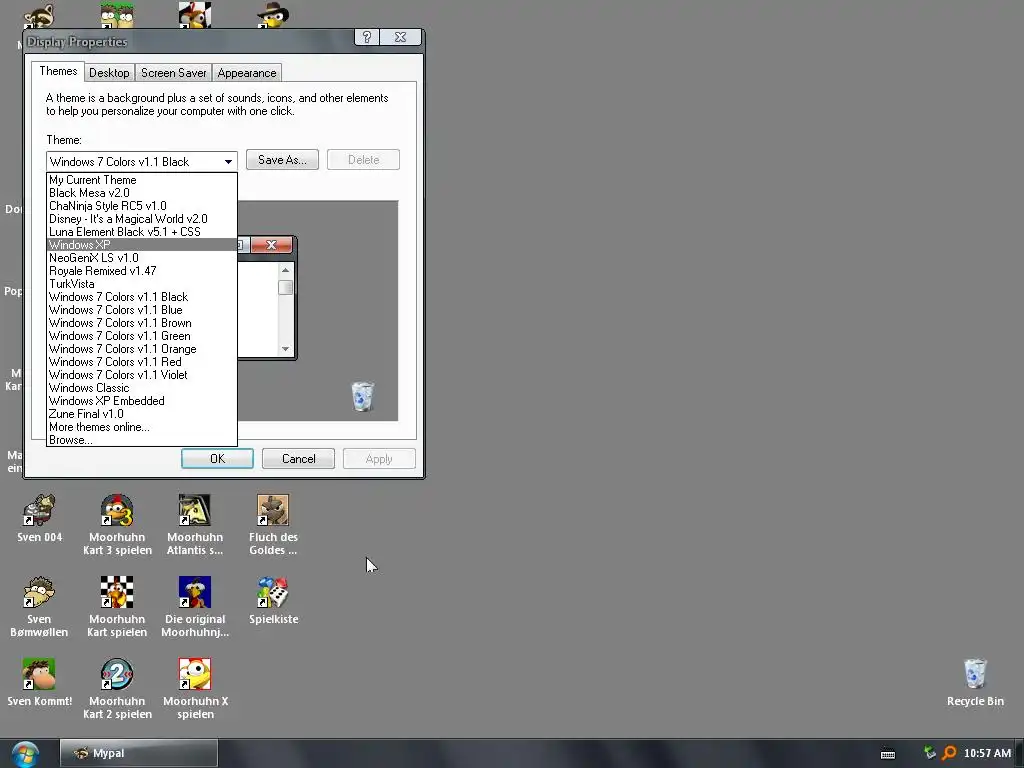Choose the highlighted Windows XP theme

(x=142, y=245)
